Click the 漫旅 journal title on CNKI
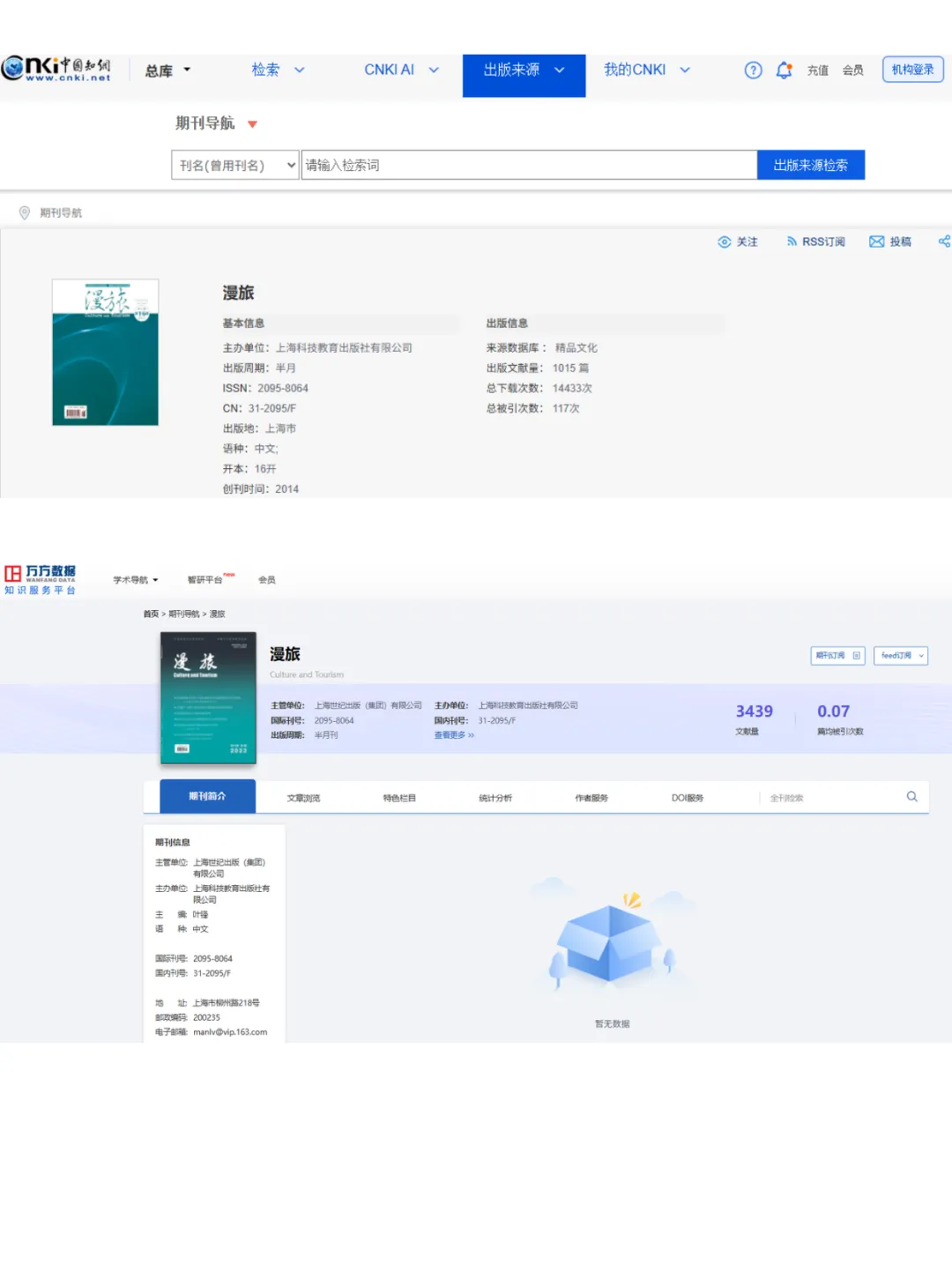The width and height of the screenshot is (952, 1272). click(238, 293)
